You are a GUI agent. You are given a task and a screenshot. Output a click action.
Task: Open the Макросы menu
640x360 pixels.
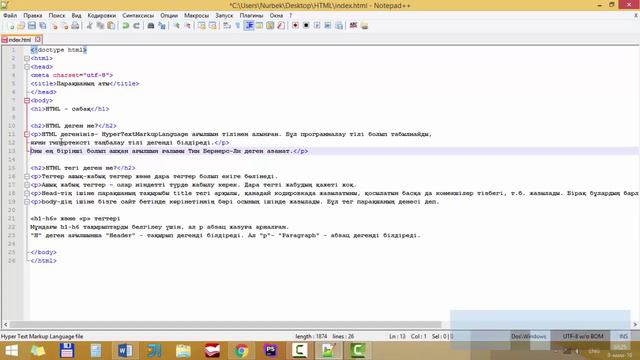pos(196,16)
